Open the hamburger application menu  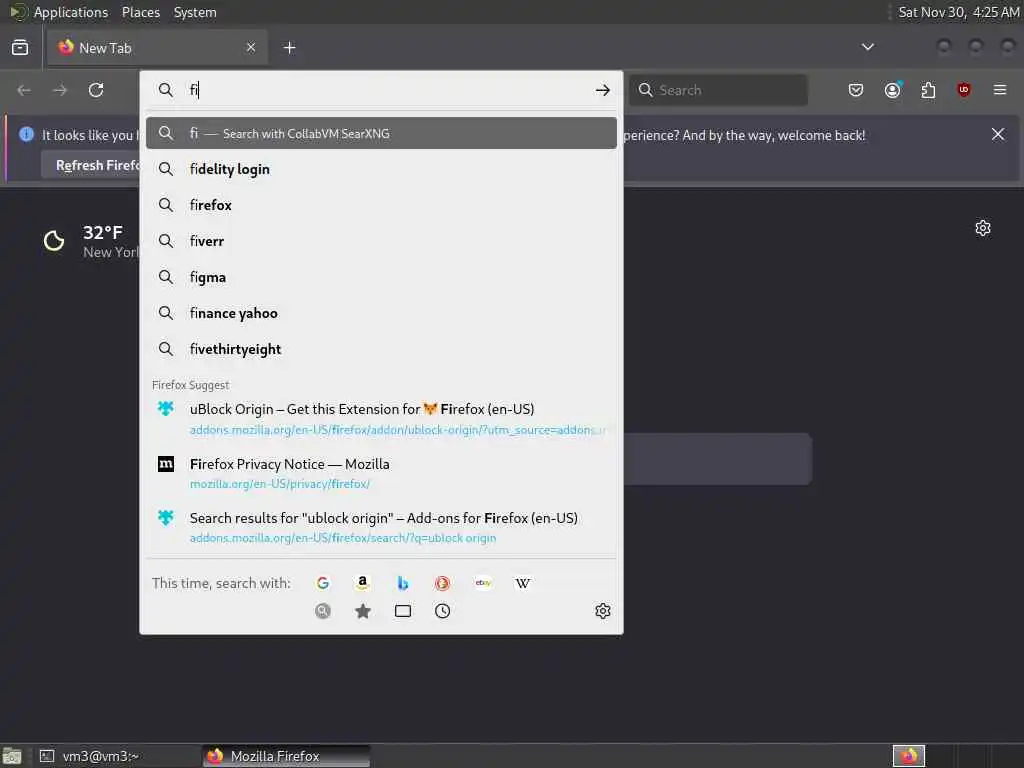[x=999, y=90]
